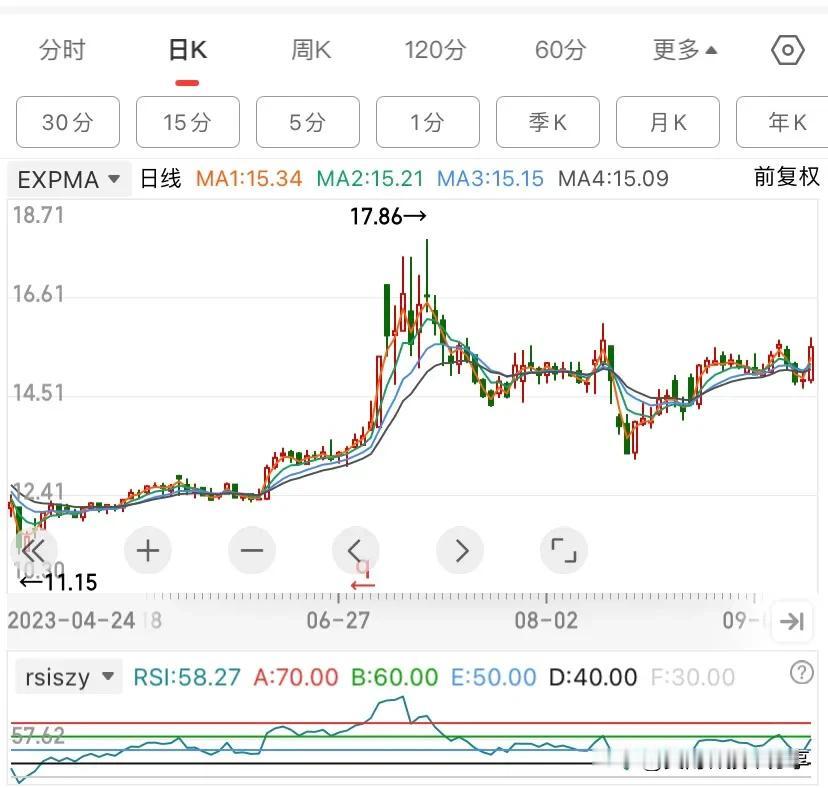Choose the 5分 timeframe button
The image size is (828, 788).
308,122
